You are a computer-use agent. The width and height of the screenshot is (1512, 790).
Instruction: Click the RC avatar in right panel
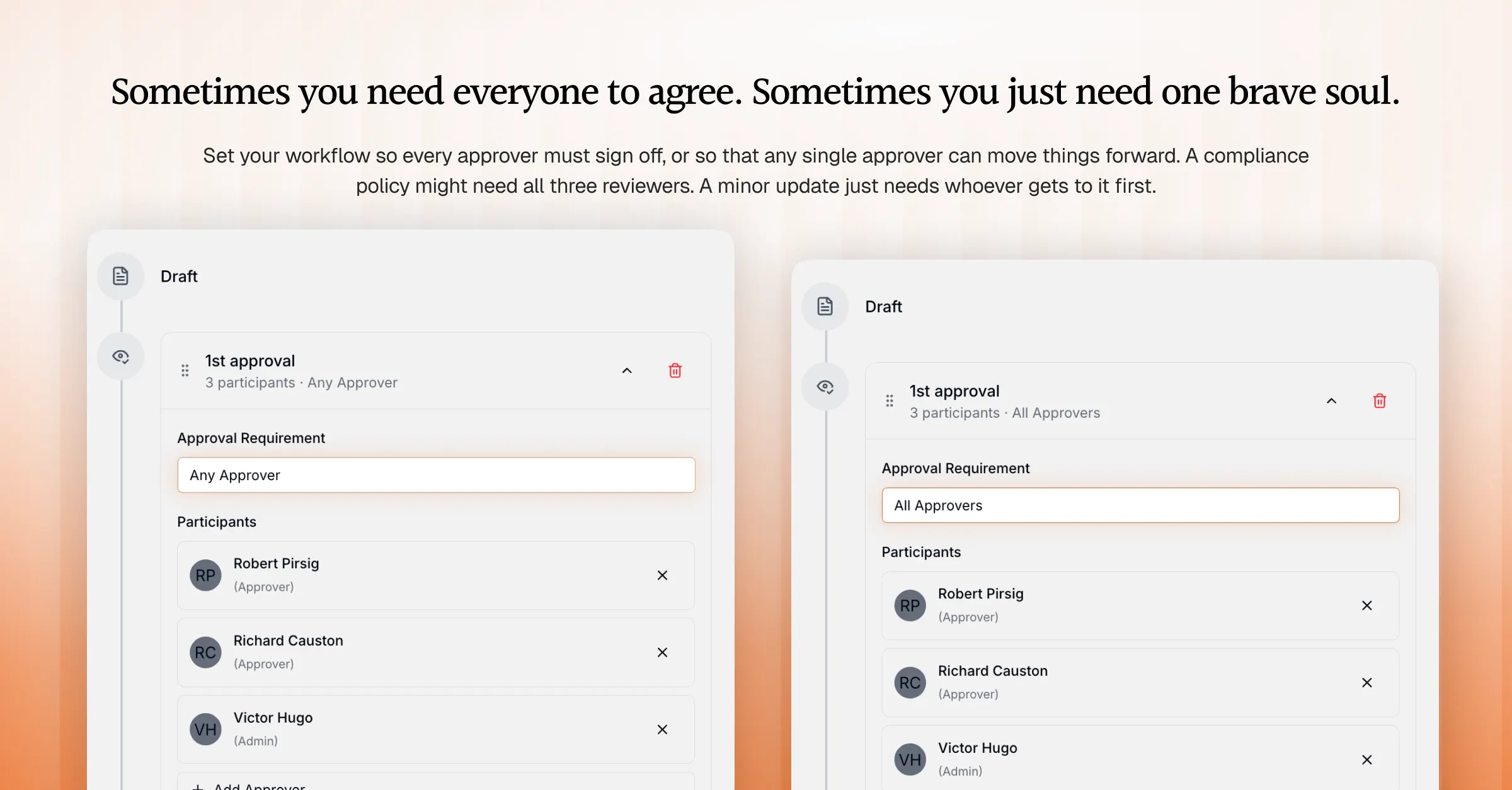pyautogui.click(x=910, y=683)
